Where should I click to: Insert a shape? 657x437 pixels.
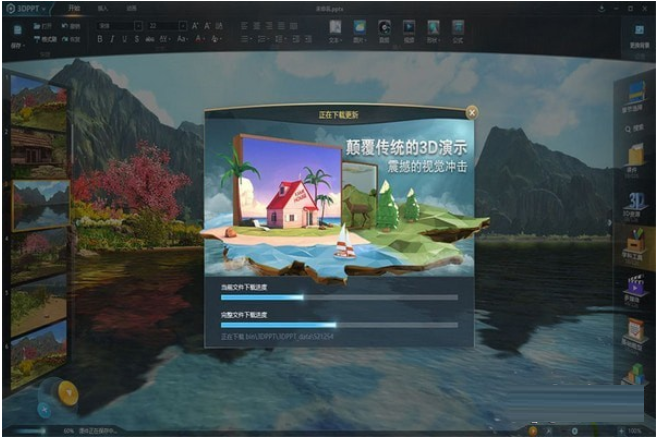433,31
